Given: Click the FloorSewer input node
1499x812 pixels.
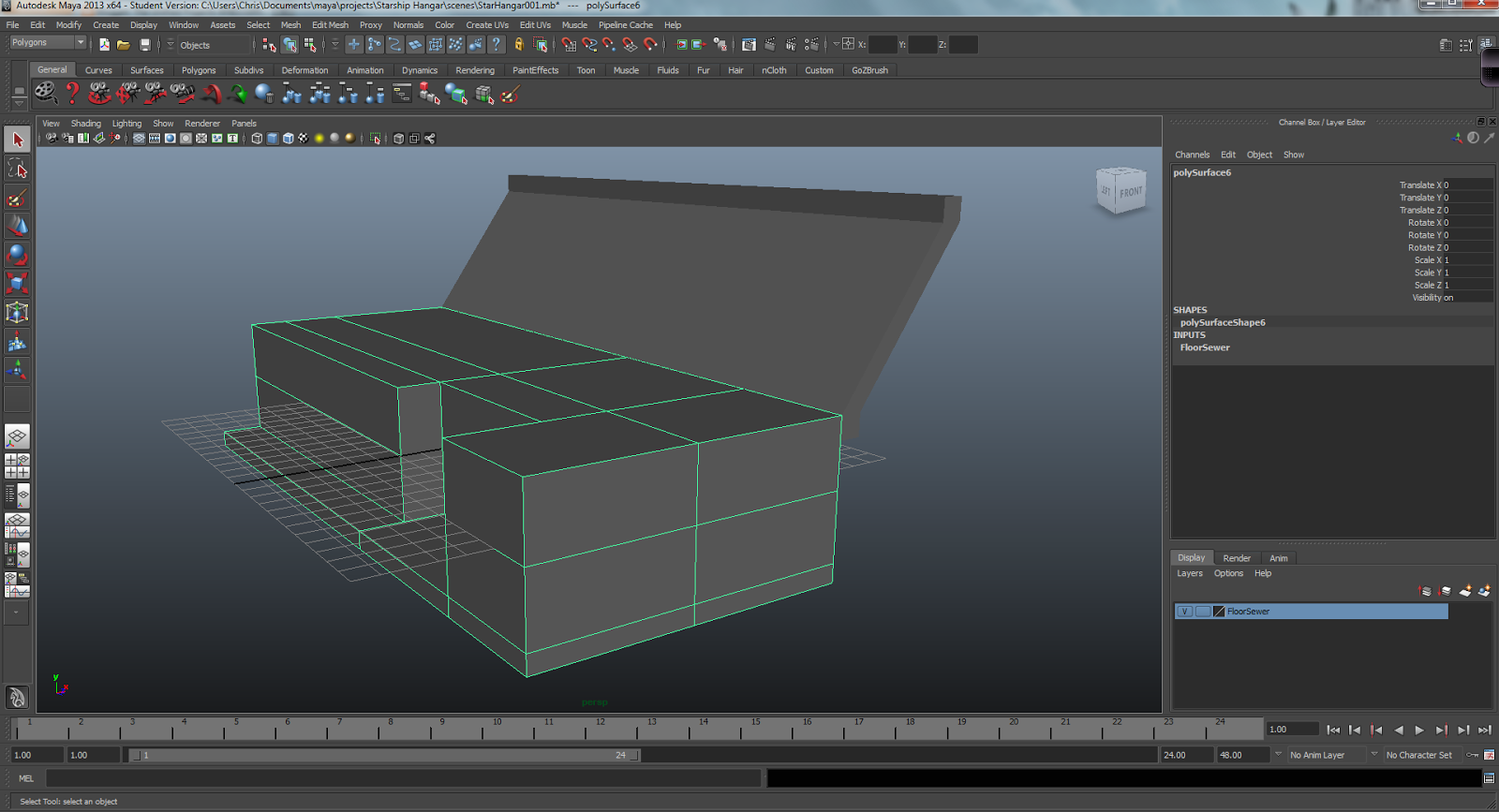Looking at the screenshot, I should point(1205,347).
